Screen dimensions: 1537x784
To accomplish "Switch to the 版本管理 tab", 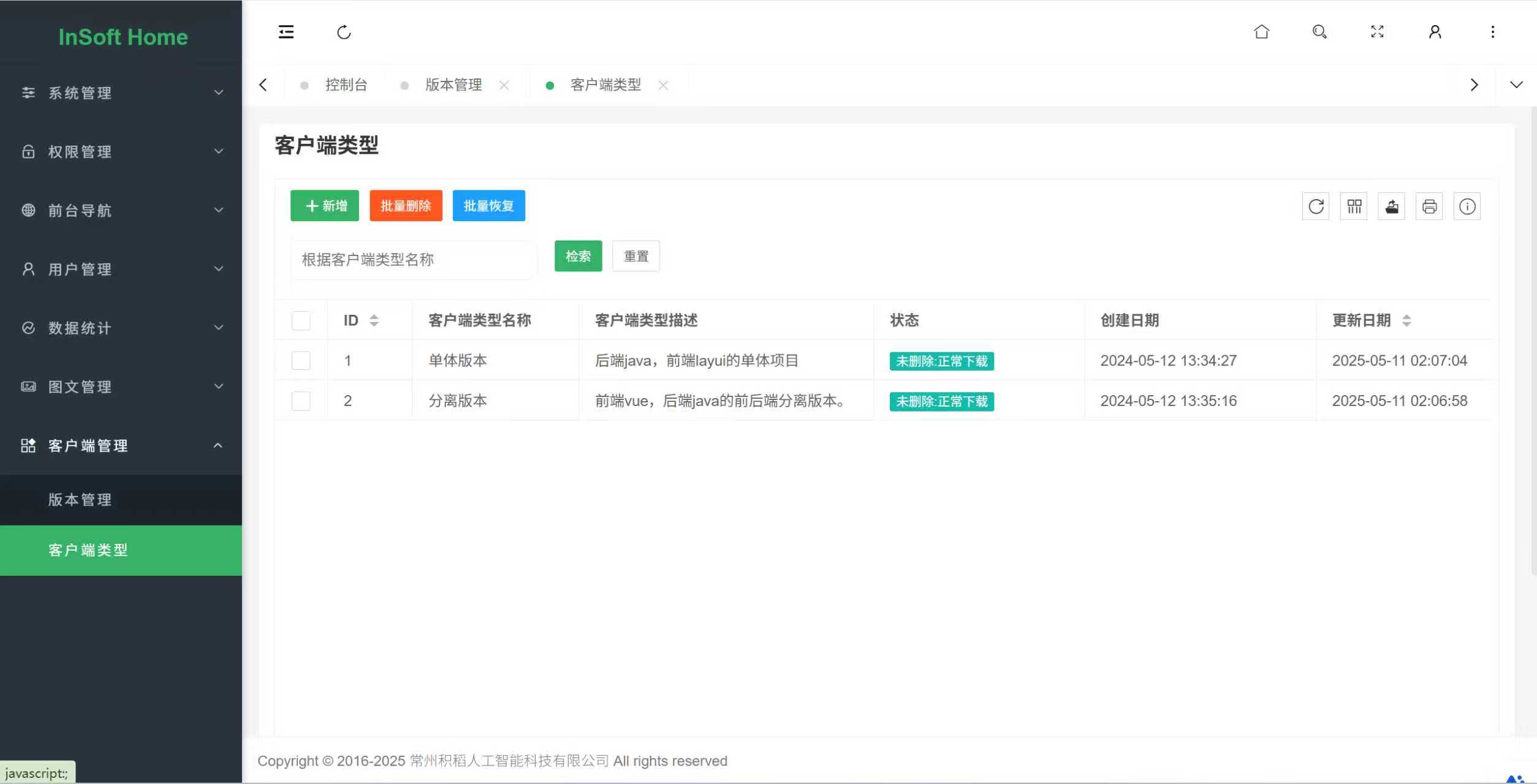I will pyautogui.click(x=454, y=85).
